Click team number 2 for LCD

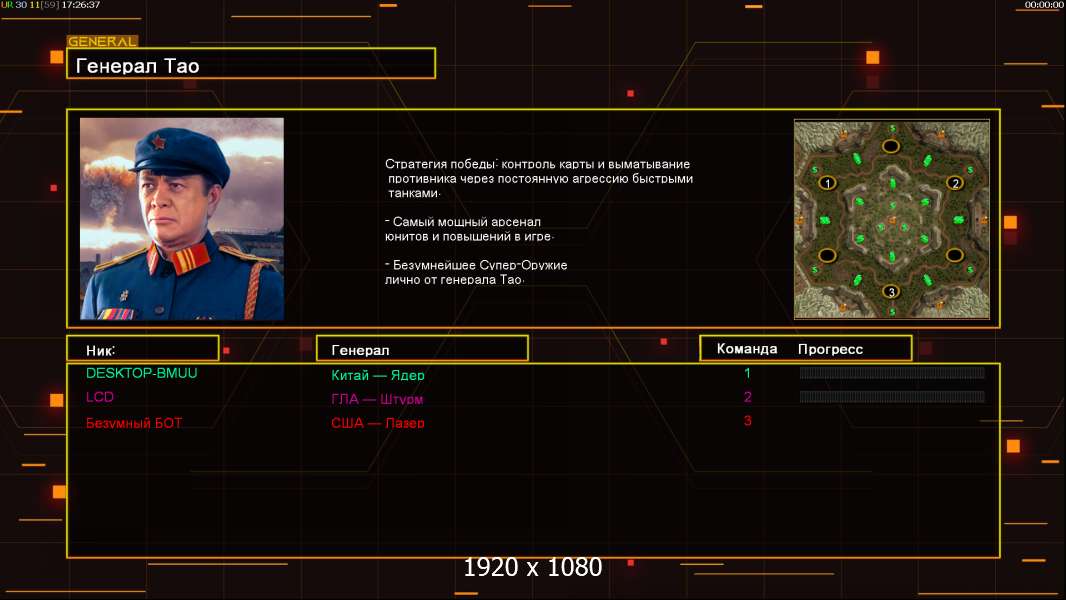[x=748, y=397]
